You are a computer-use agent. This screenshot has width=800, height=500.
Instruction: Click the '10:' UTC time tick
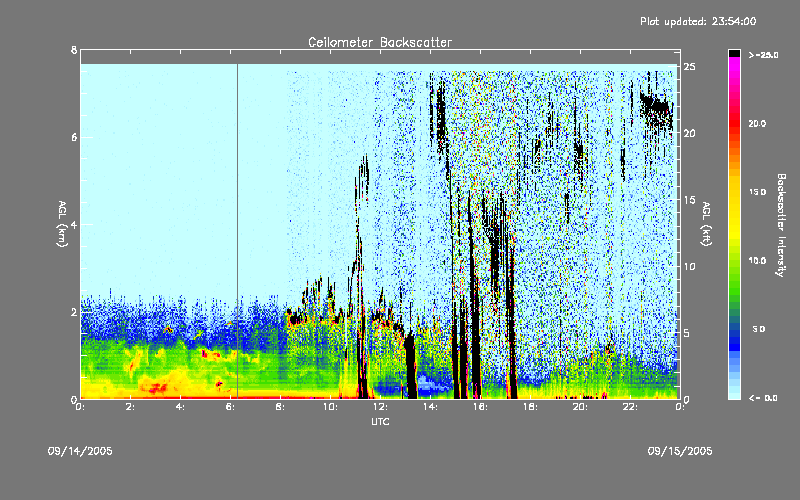tap(330, 407)
